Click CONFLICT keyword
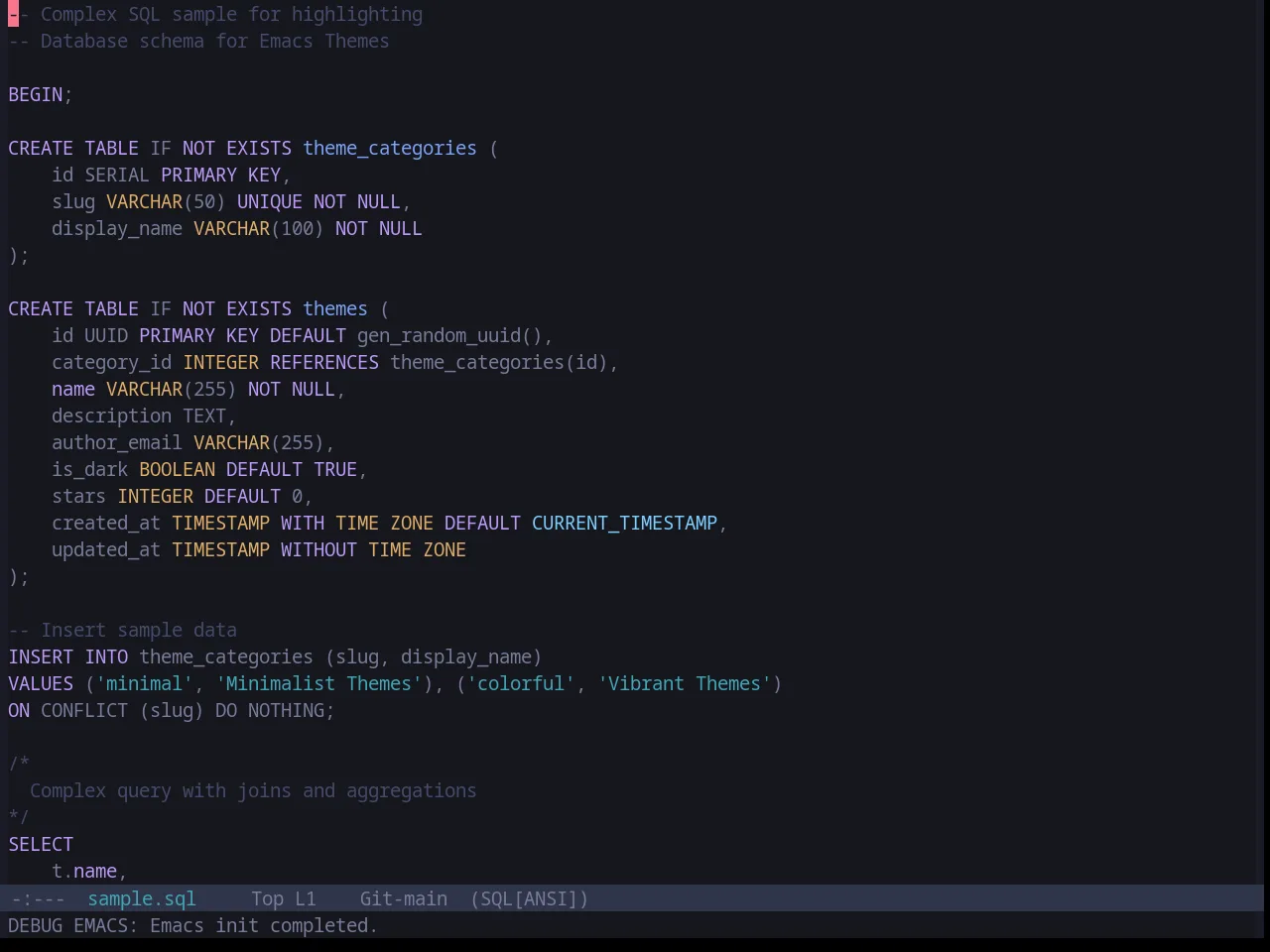1270x952 pixels. click(84, 710)
